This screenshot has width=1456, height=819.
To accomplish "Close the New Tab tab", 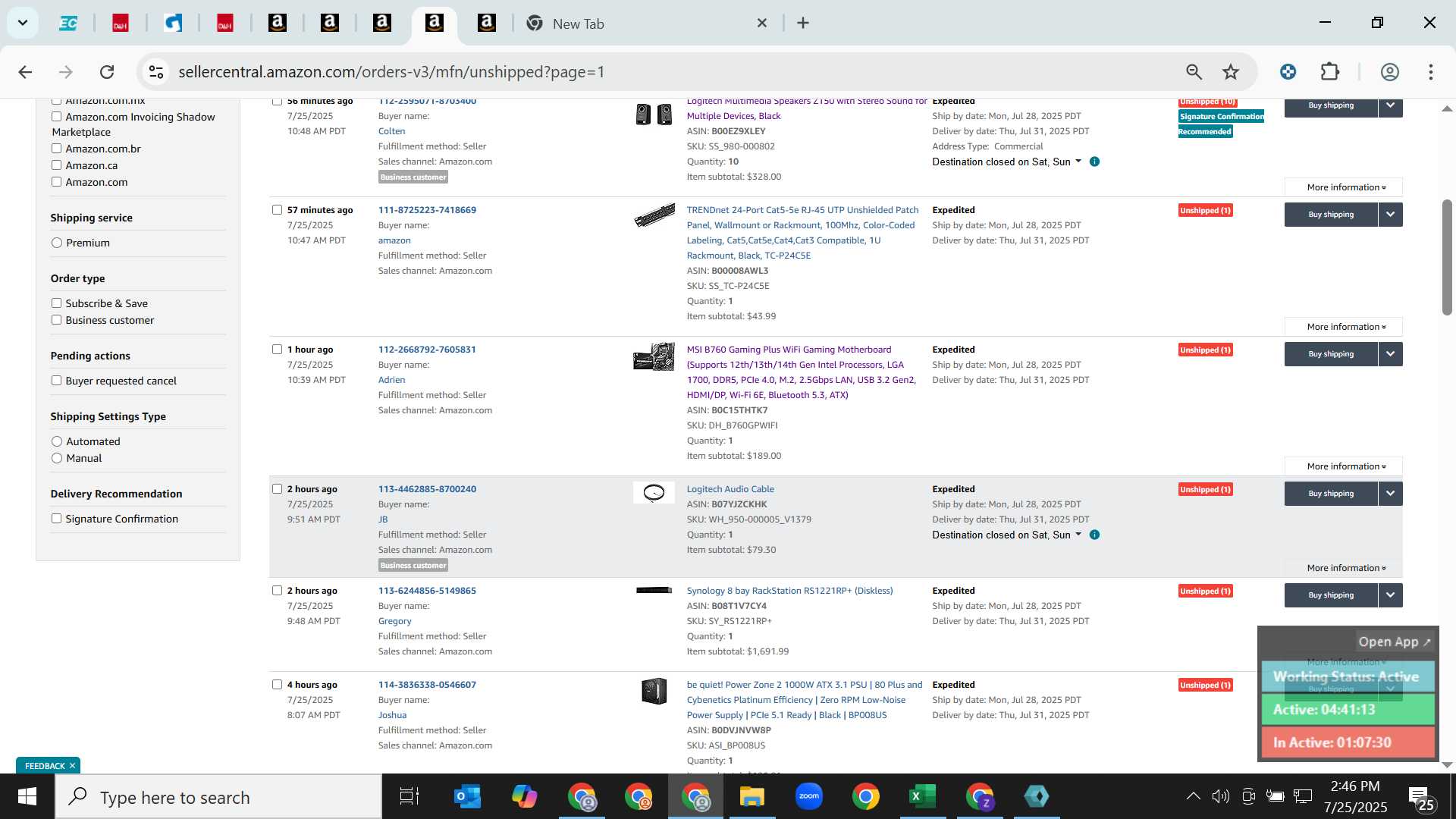I will coord(762,24).
